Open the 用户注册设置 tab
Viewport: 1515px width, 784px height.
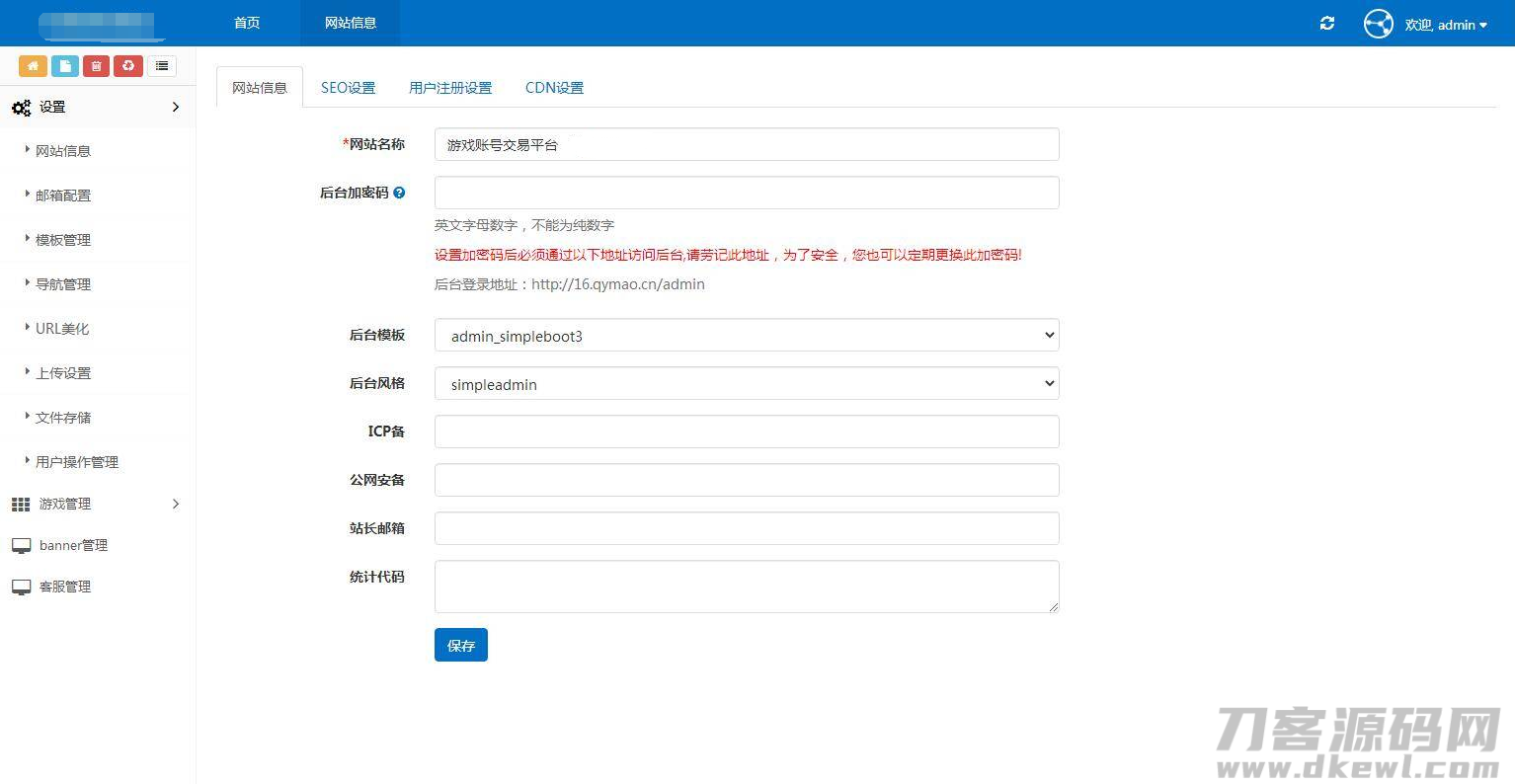(450, 88)
